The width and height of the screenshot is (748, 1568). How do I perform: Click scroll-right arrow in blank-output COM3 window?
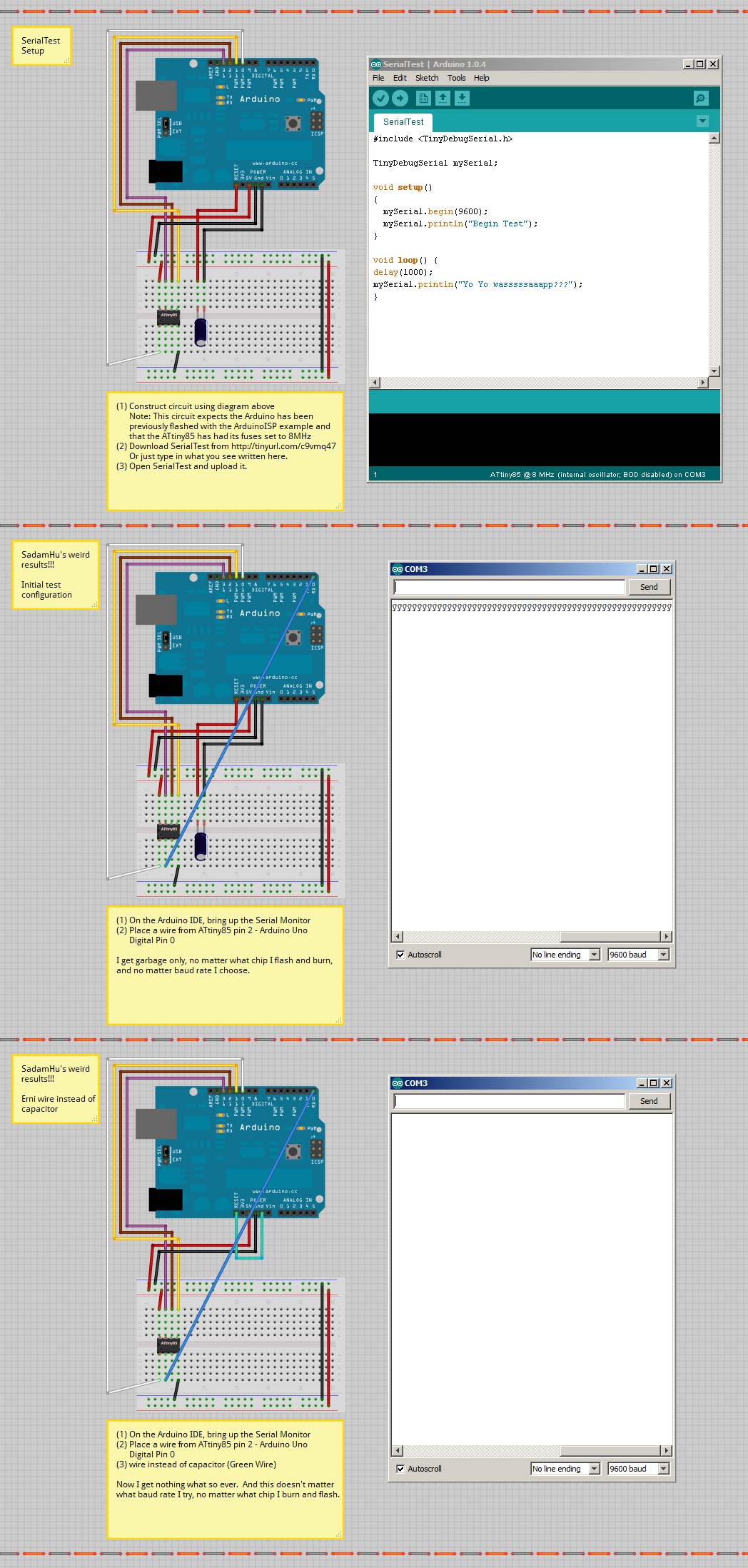tap(666, 1451)
